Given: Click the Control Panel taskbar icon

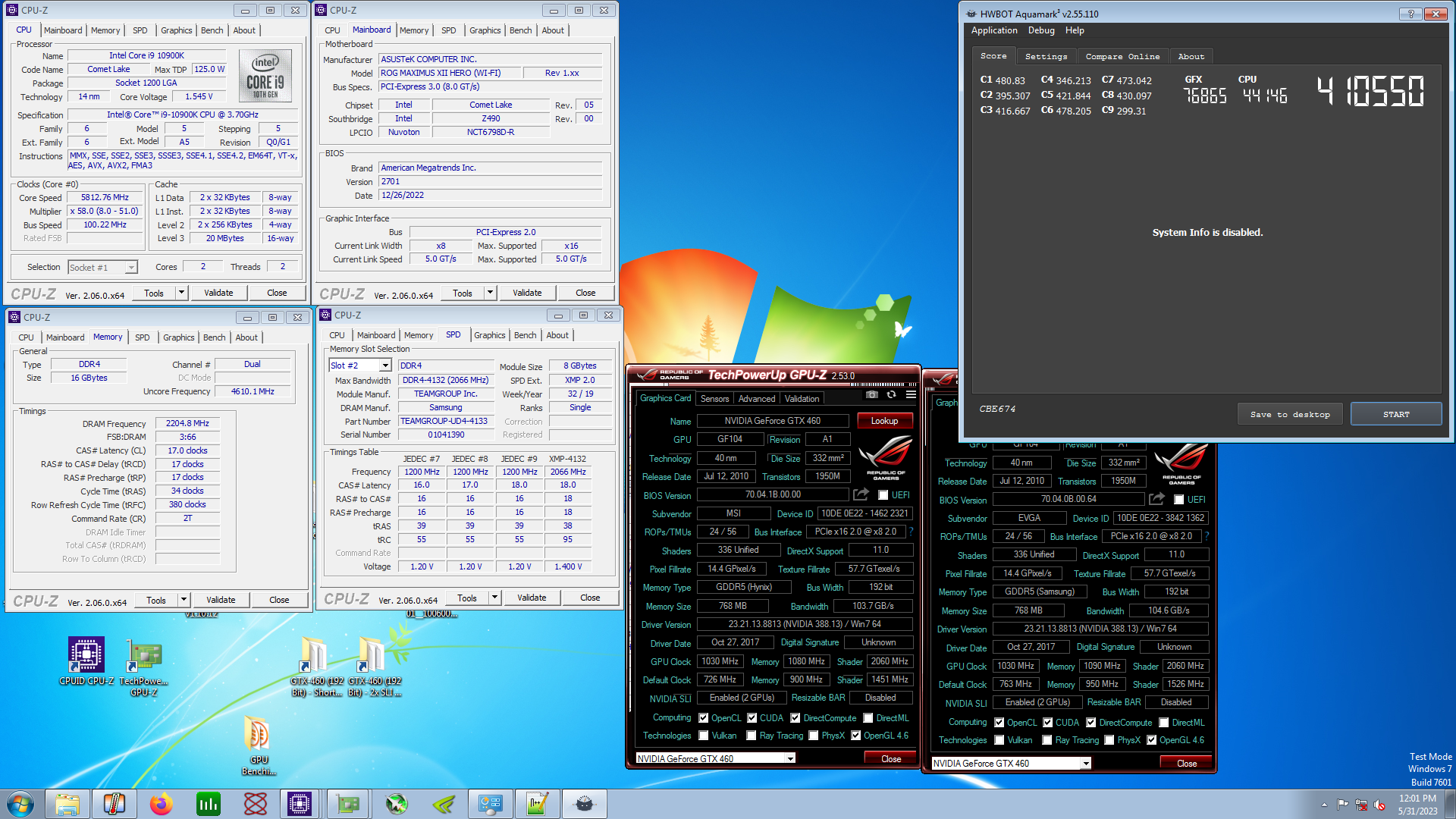Looking at the screenshot, I should pyautogui.click(x=491, y=804).
